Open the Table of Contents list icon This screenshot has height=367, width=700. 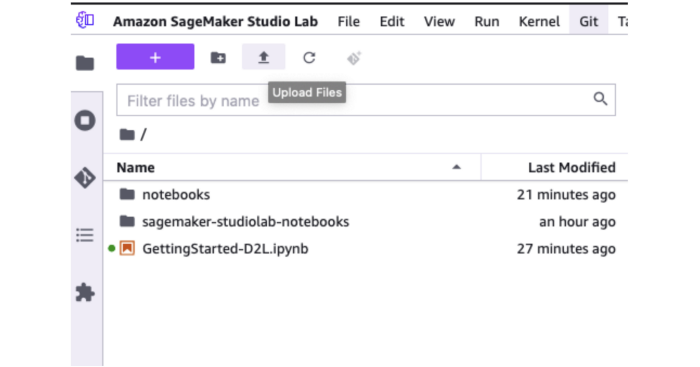point(85,235)
